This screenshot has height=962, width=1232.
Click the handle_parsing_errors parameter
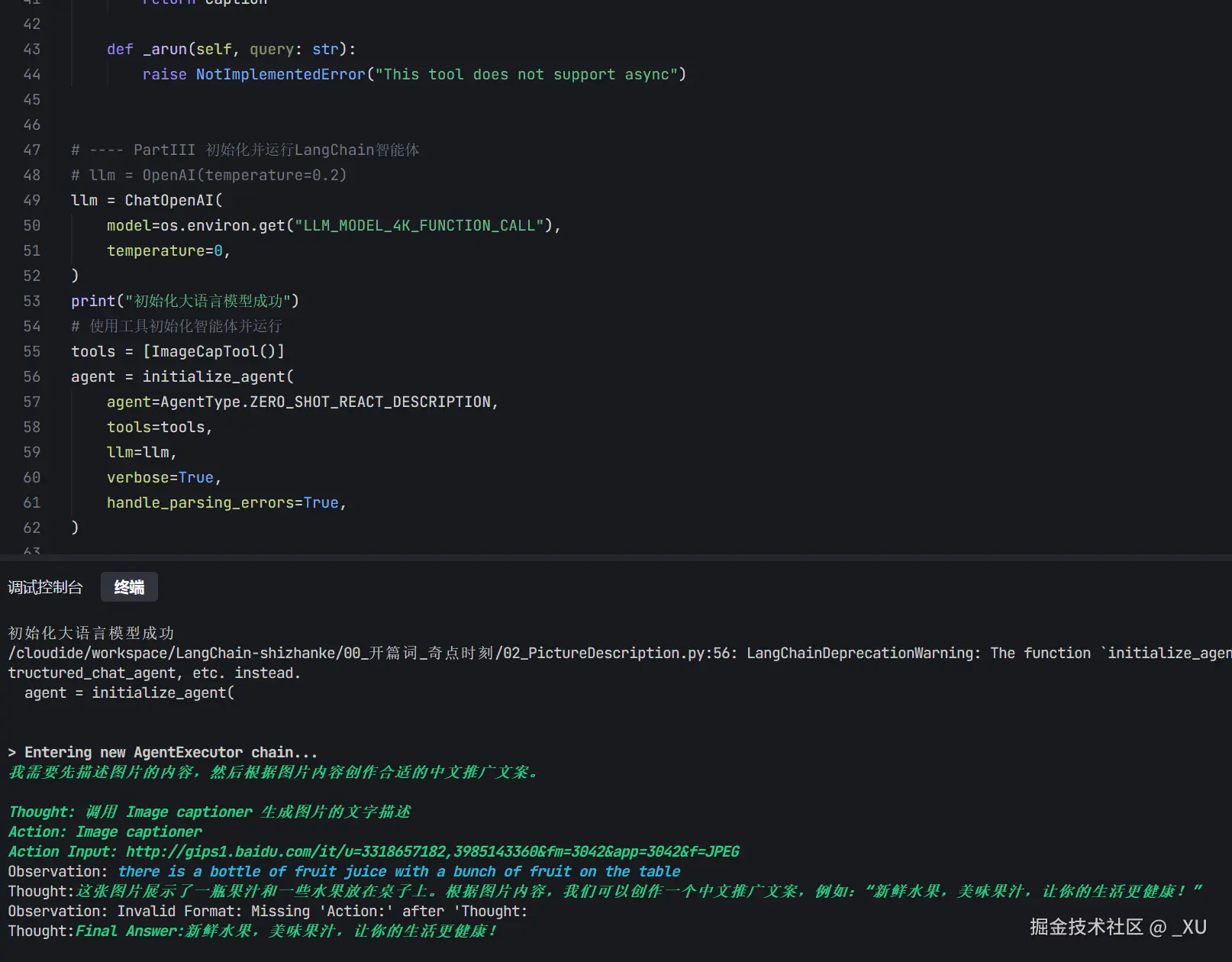click(x=200, y=502)
